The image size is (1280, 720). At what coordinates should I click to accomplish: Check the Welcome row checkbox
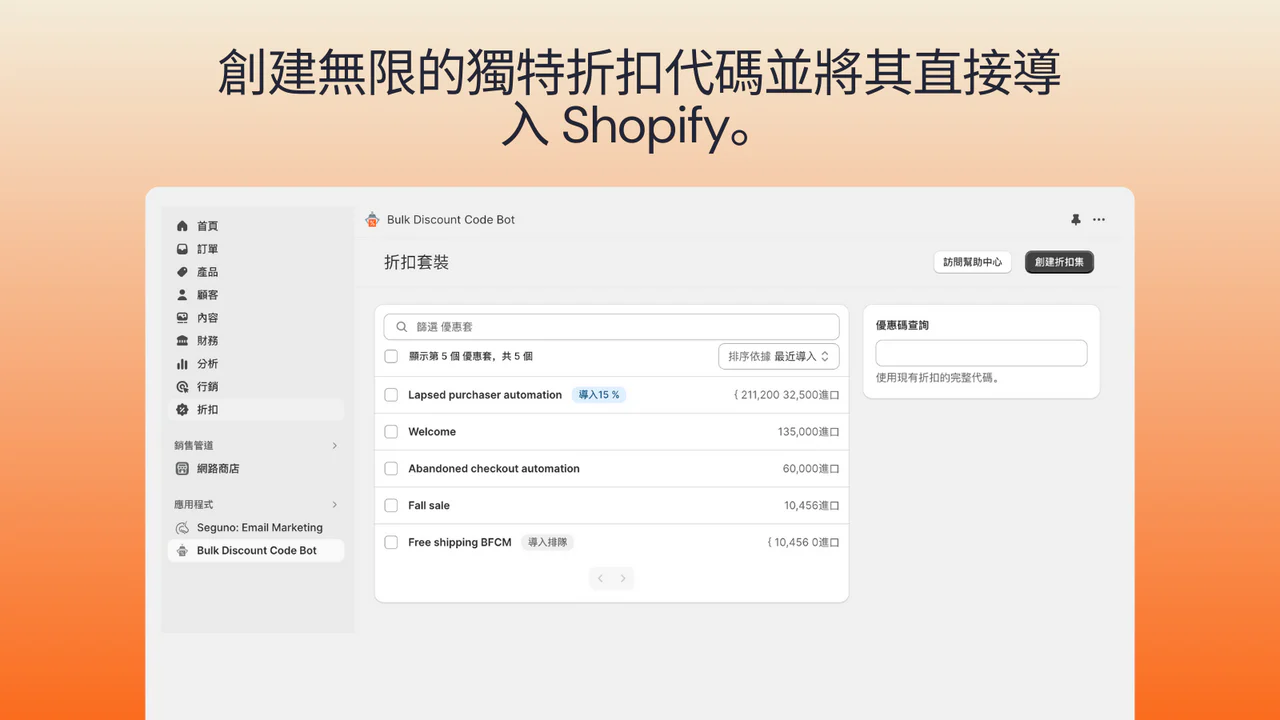pos(391,432)
